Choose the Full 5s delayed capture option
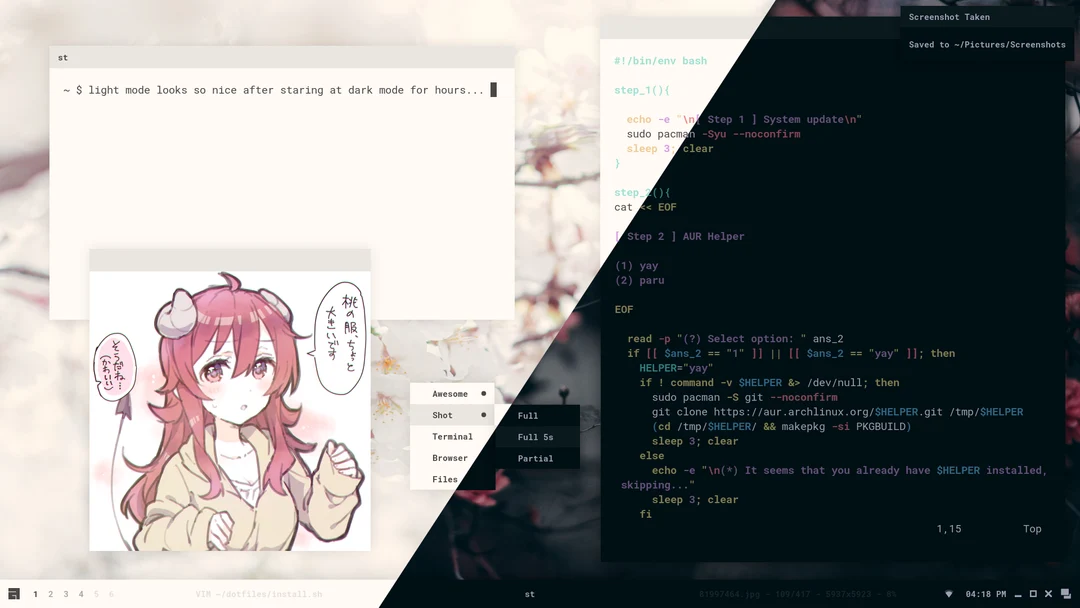The width and height of the screenshot is (1080, 608). (536, 436)
